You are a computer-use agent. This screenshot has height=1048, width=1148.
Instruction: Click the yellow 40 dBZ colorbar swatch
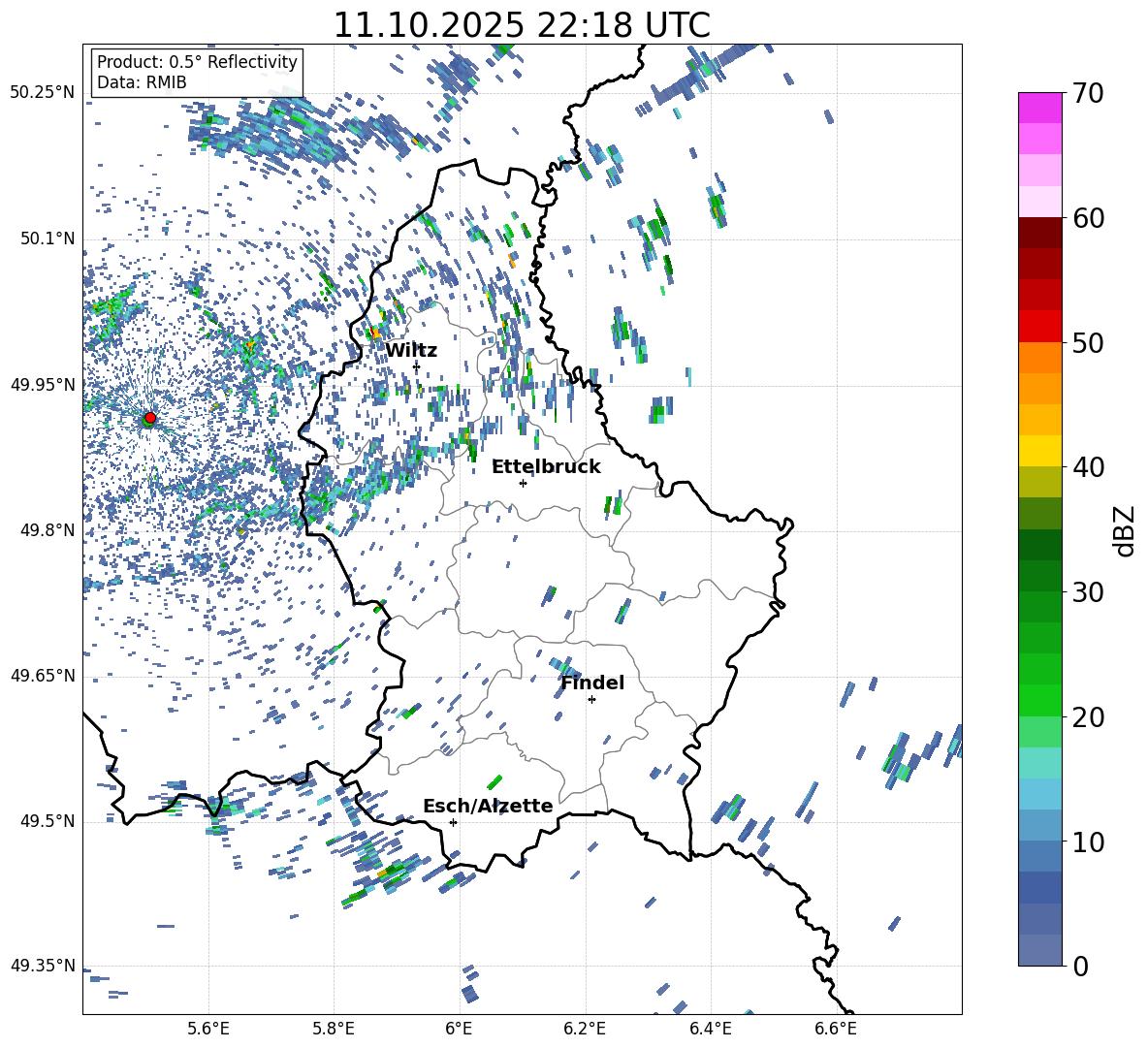coord(1040,451)
